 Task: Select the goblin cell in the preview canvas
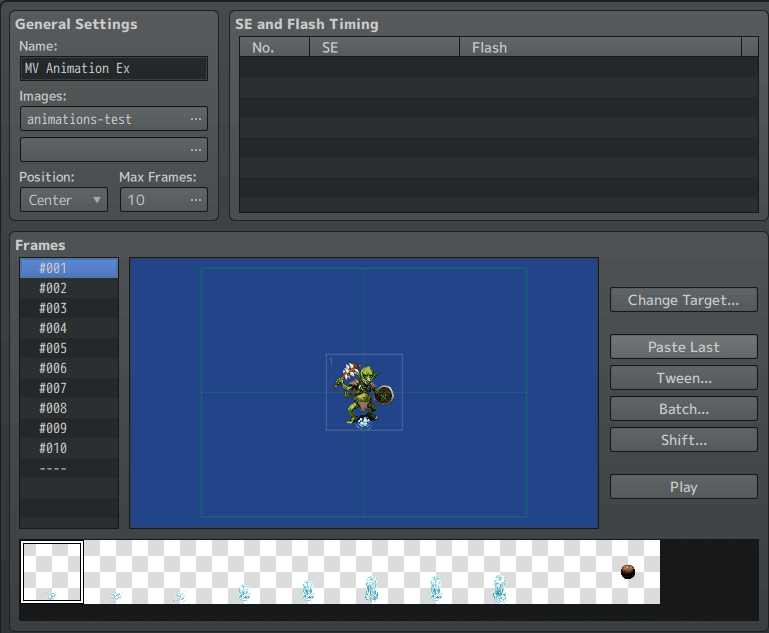pos(364,392)
